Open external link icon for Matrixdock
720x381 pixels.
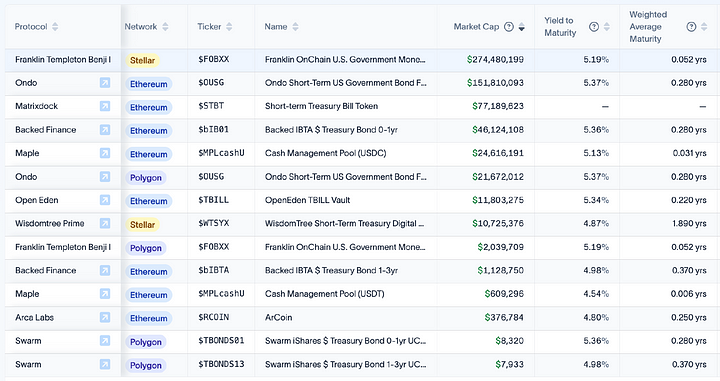point(105,106)
